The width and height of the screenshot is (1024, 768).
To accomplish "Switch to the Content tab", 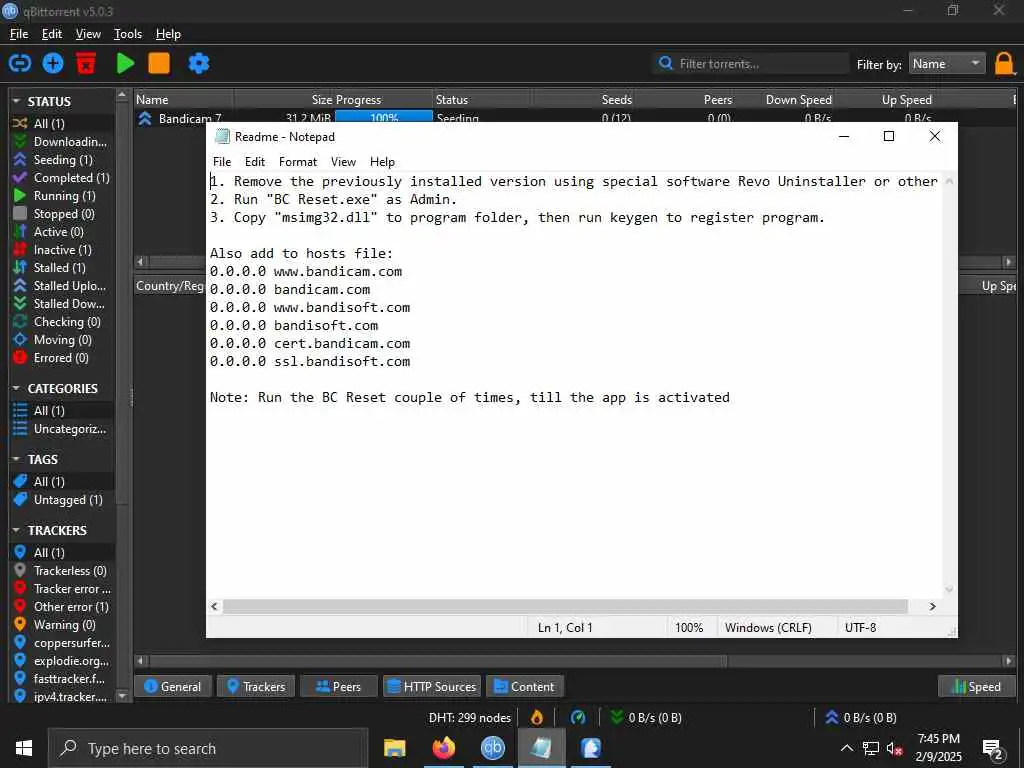I will click(x=524, y=686).
